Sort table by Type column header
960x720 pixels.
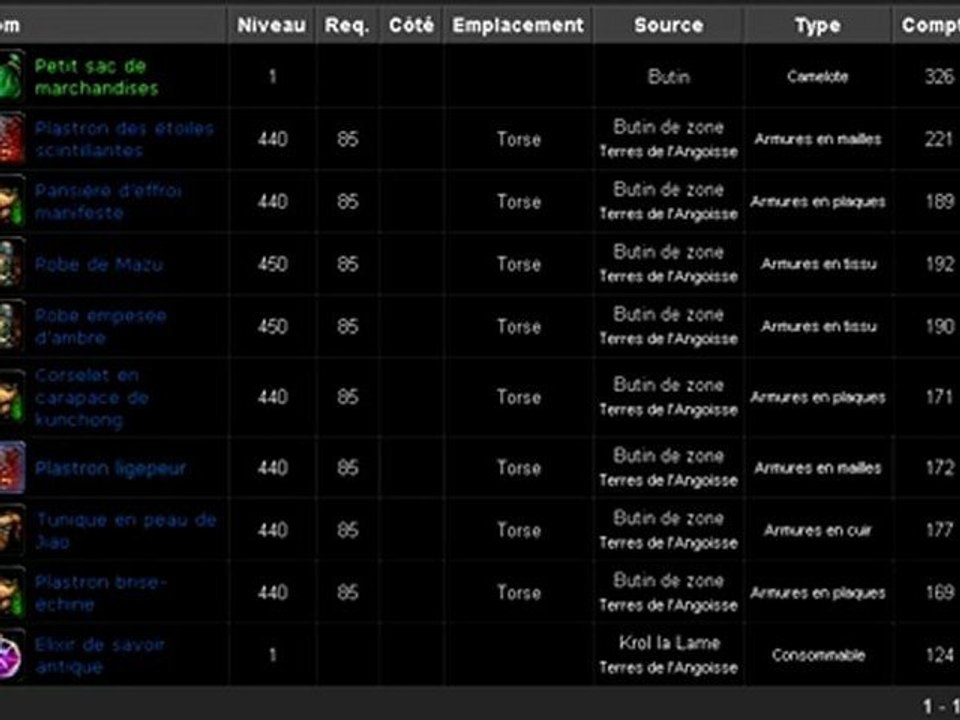click(818, 25)
